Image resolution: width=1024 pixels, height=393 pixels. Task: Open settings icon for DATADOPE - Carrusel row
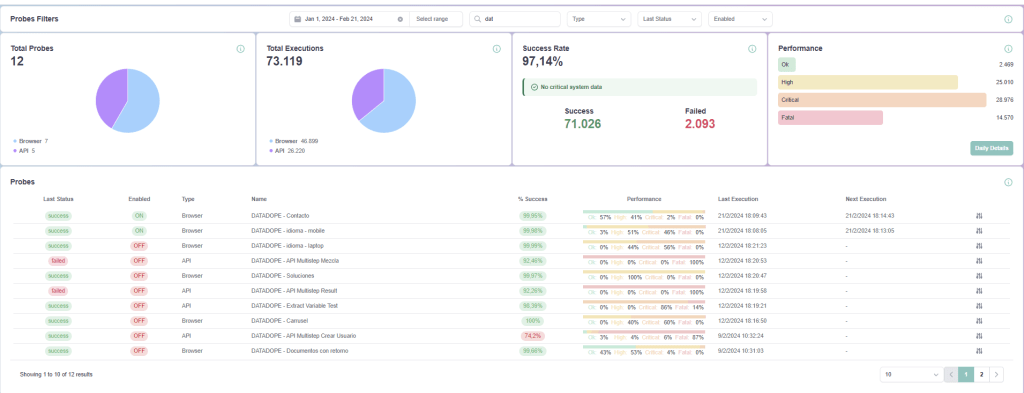[x=978, y=321]
